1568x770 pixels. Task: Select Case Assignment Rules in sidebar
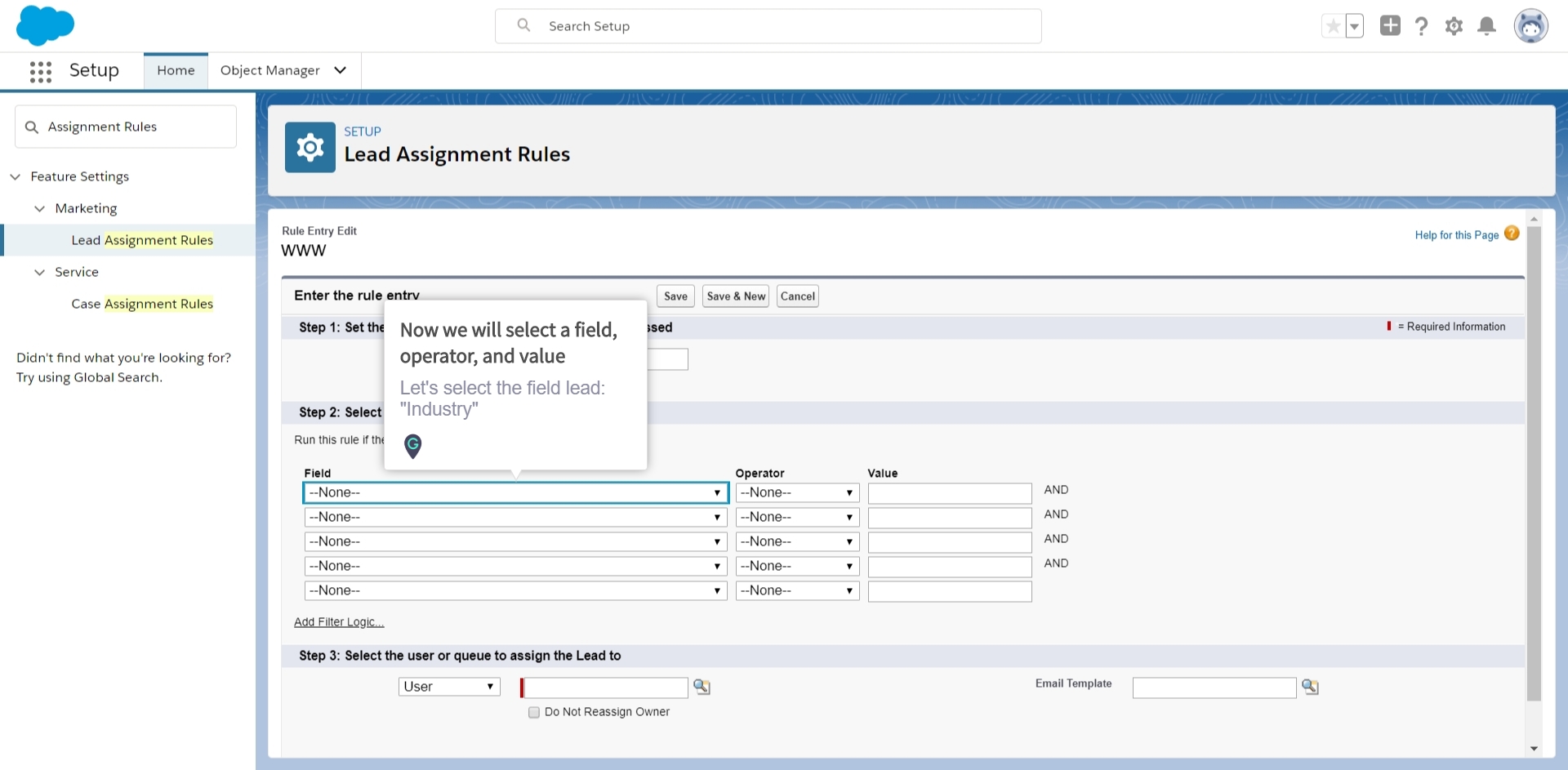[142, 304]
